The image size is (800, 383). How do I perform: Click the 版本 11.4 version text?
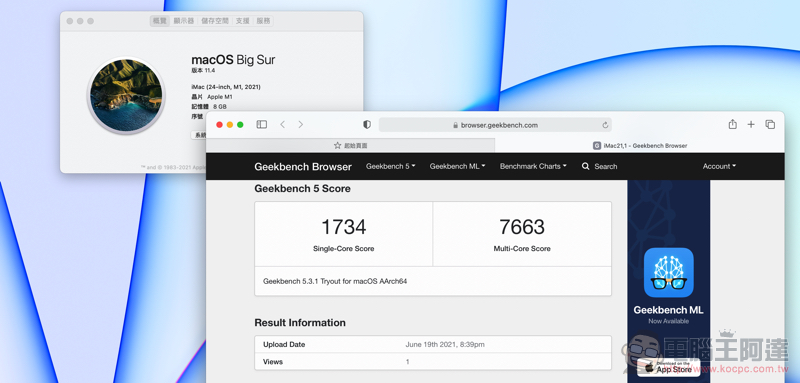203,70
